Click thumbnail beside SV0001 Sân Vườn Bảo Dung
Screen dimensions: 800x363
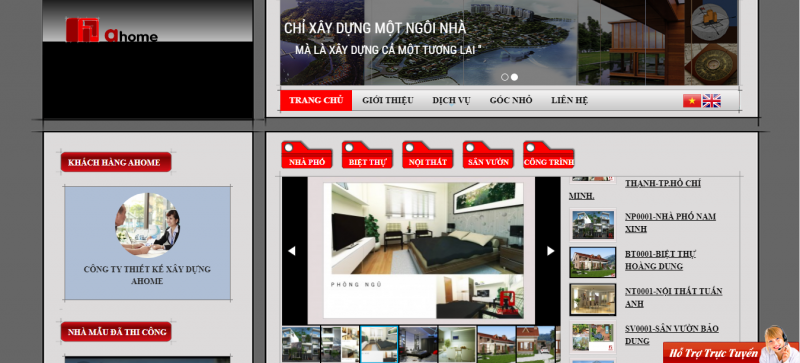(593, 337)
